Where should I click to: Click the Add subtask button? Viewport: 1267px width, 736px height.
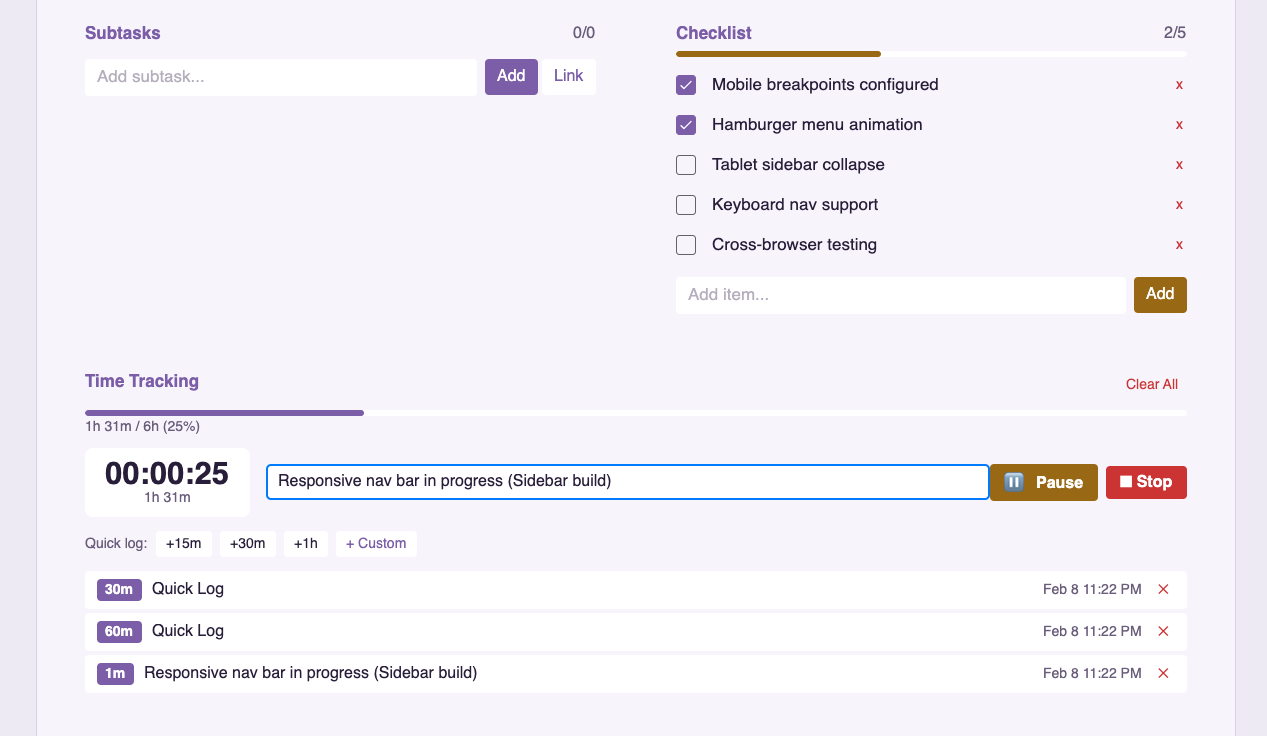(x=511, y=76)
